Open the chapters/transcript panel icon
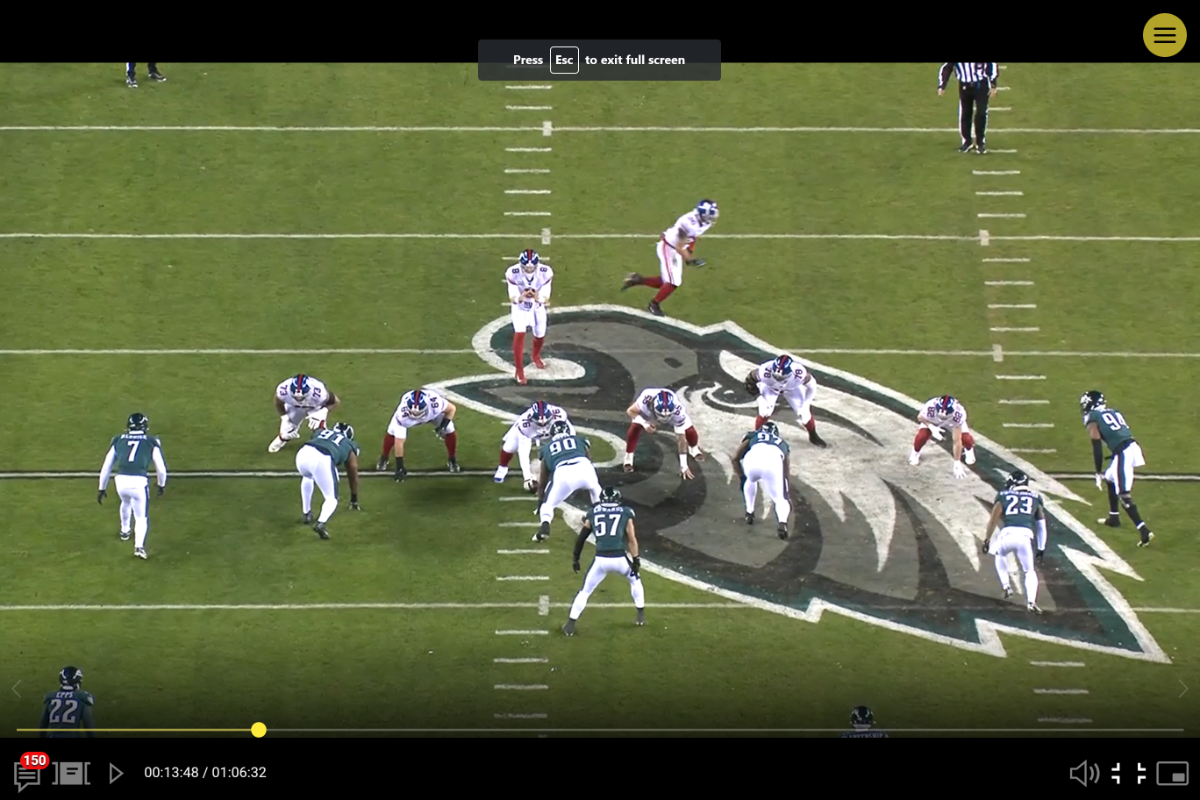 pos(72,773)
